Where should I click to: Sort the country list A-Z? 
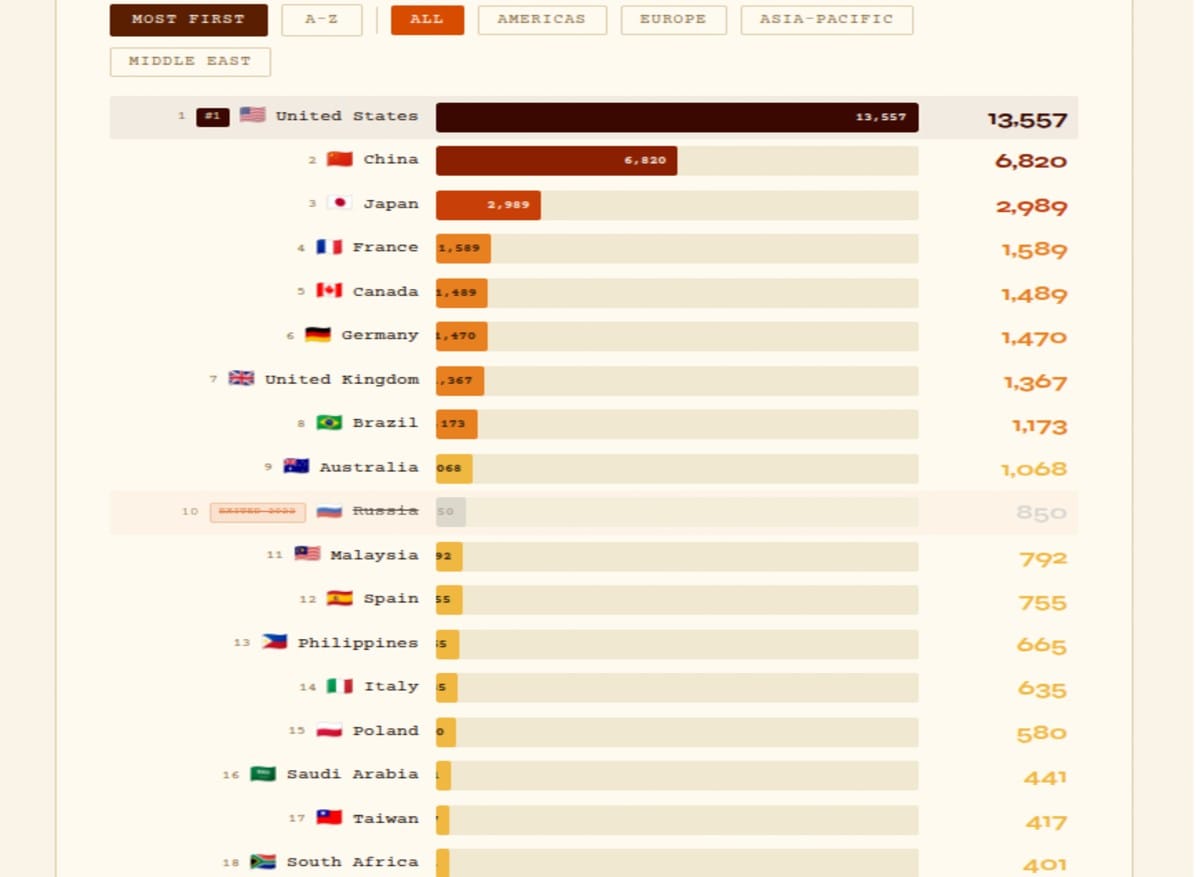(321, 20)
